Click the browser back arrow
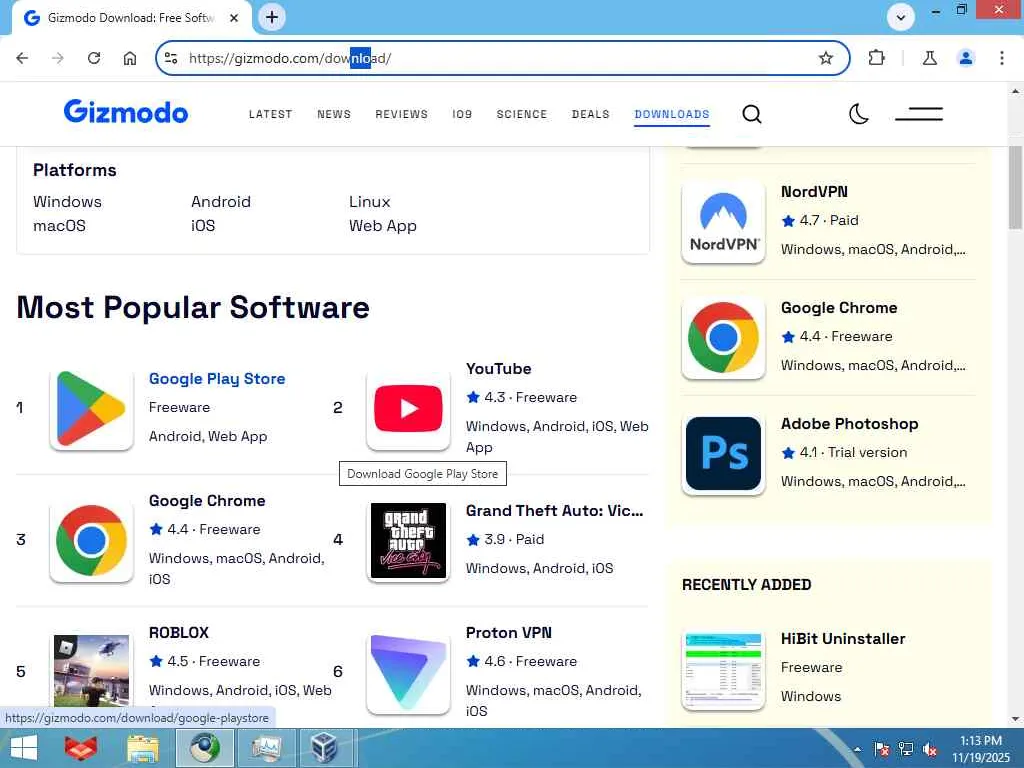 pos(22,58)
